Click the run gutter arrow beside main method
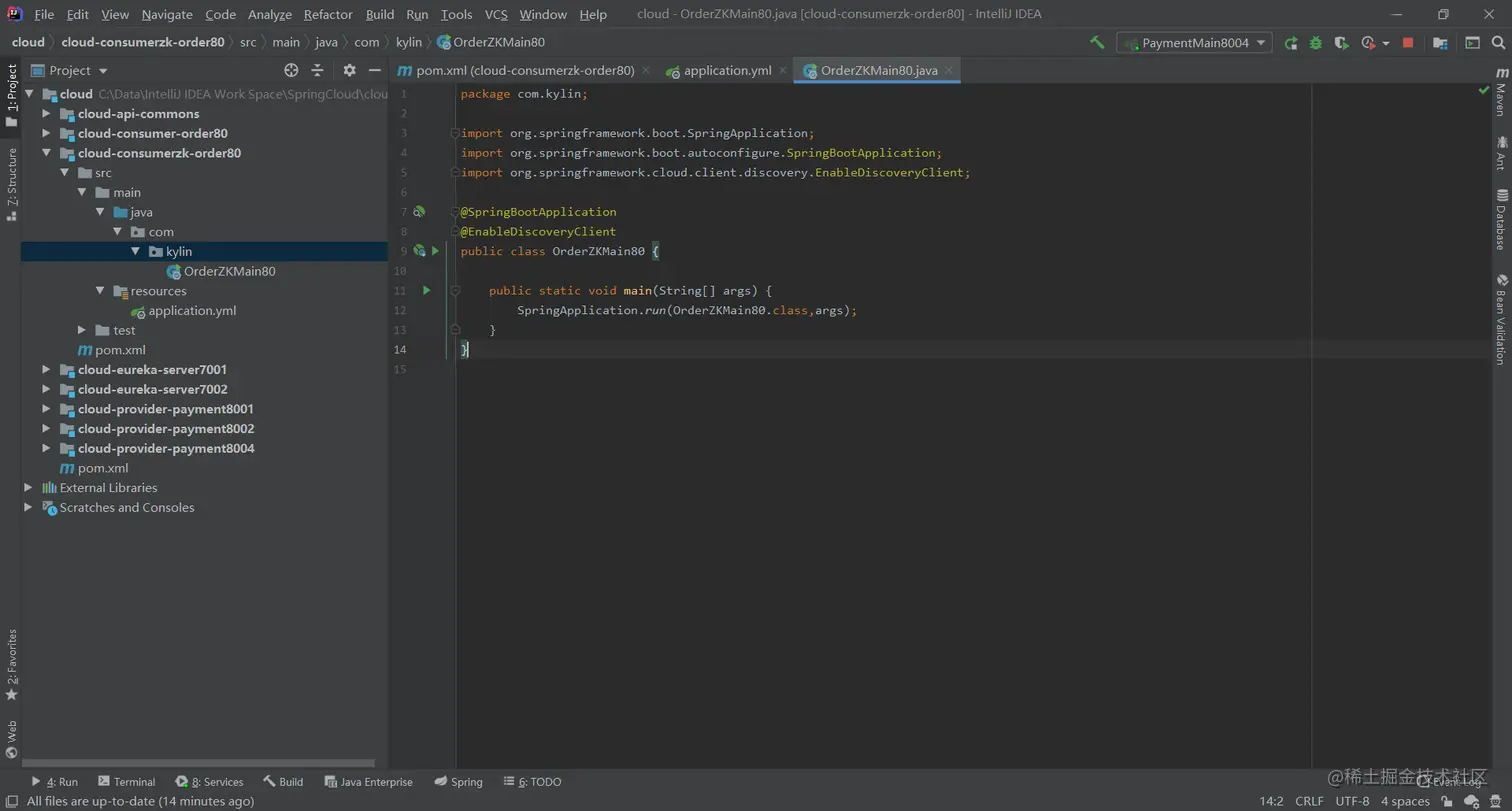This screenshot has width=1512, height=811. 426,290
